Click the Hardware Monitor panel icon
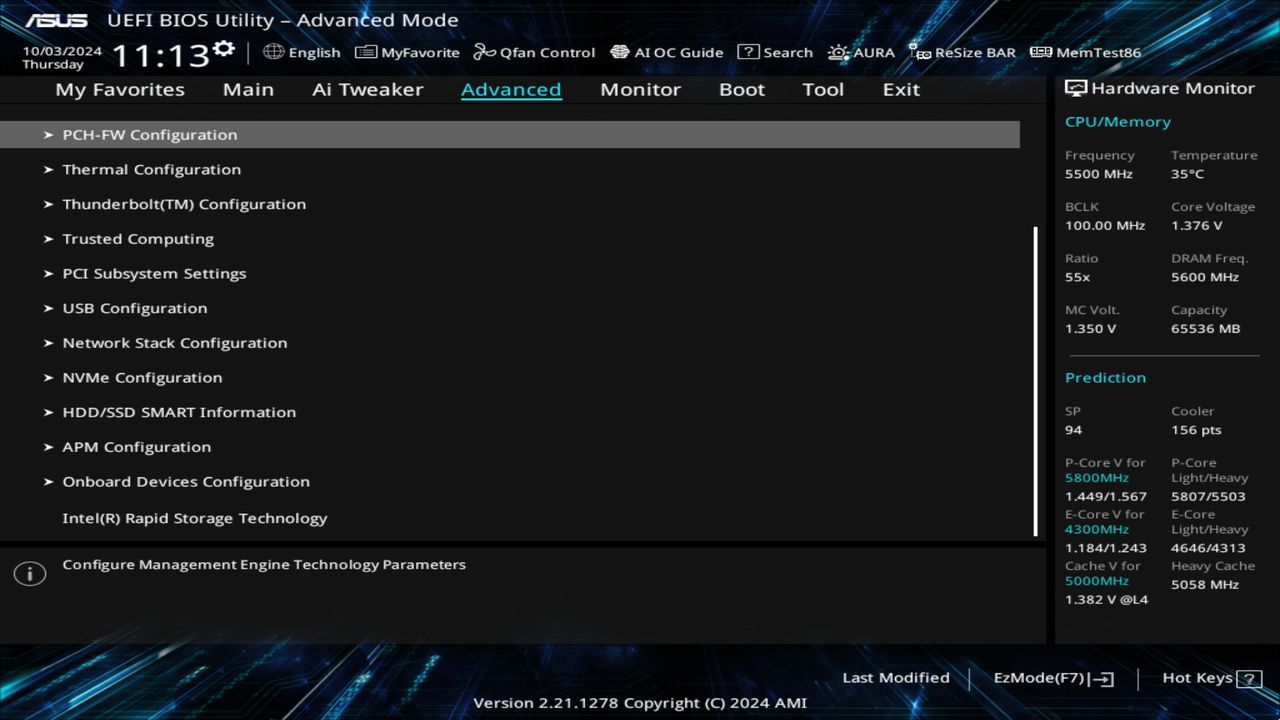This screenshot has width=1280, height=720. pyautogui.click(x=1076, y=88)
